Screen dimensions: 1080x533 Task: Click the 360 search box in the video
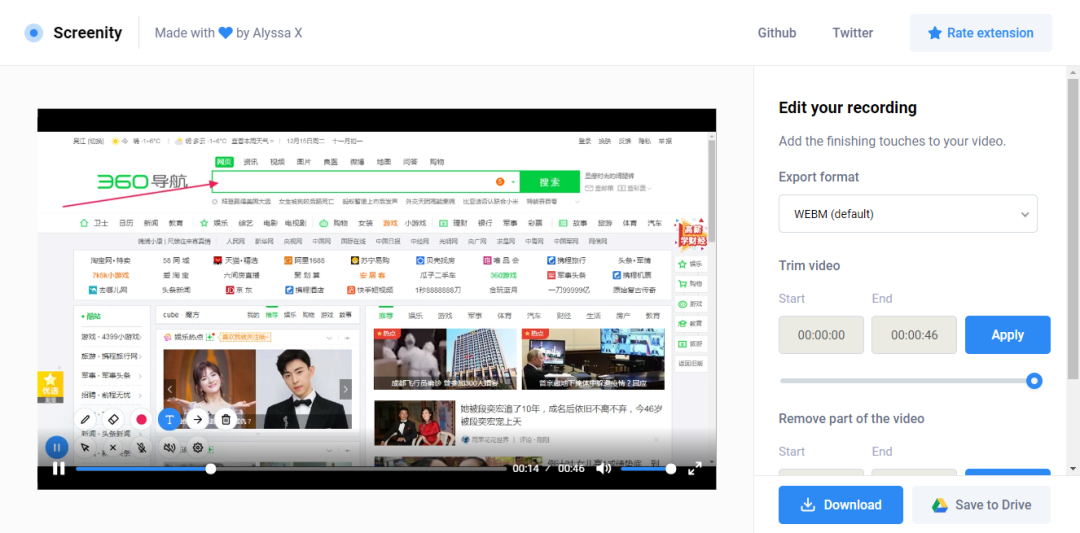click(x=365, y=182)
